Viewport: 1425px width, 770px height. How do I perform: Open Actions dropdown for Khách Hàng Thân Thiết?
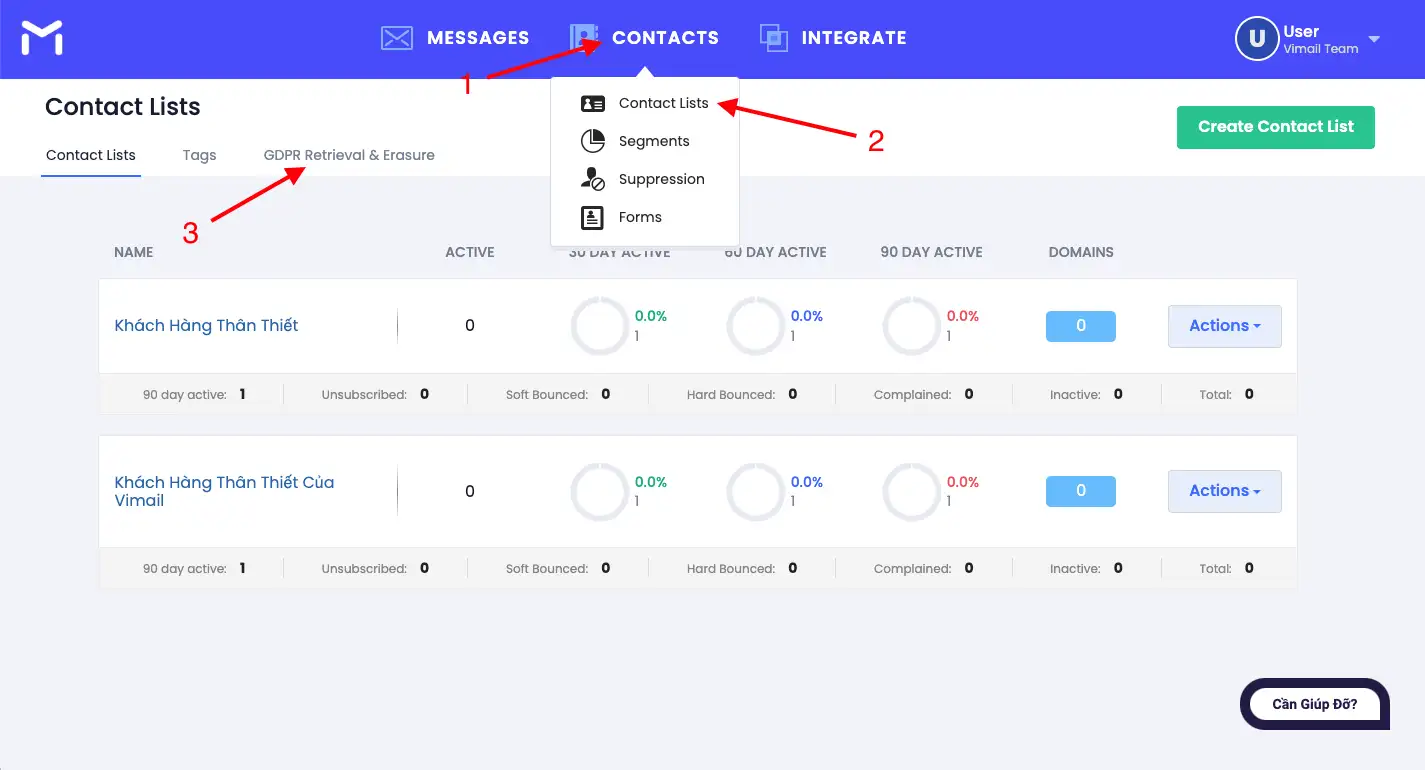pyautogui.click(x=1224, y=326)
